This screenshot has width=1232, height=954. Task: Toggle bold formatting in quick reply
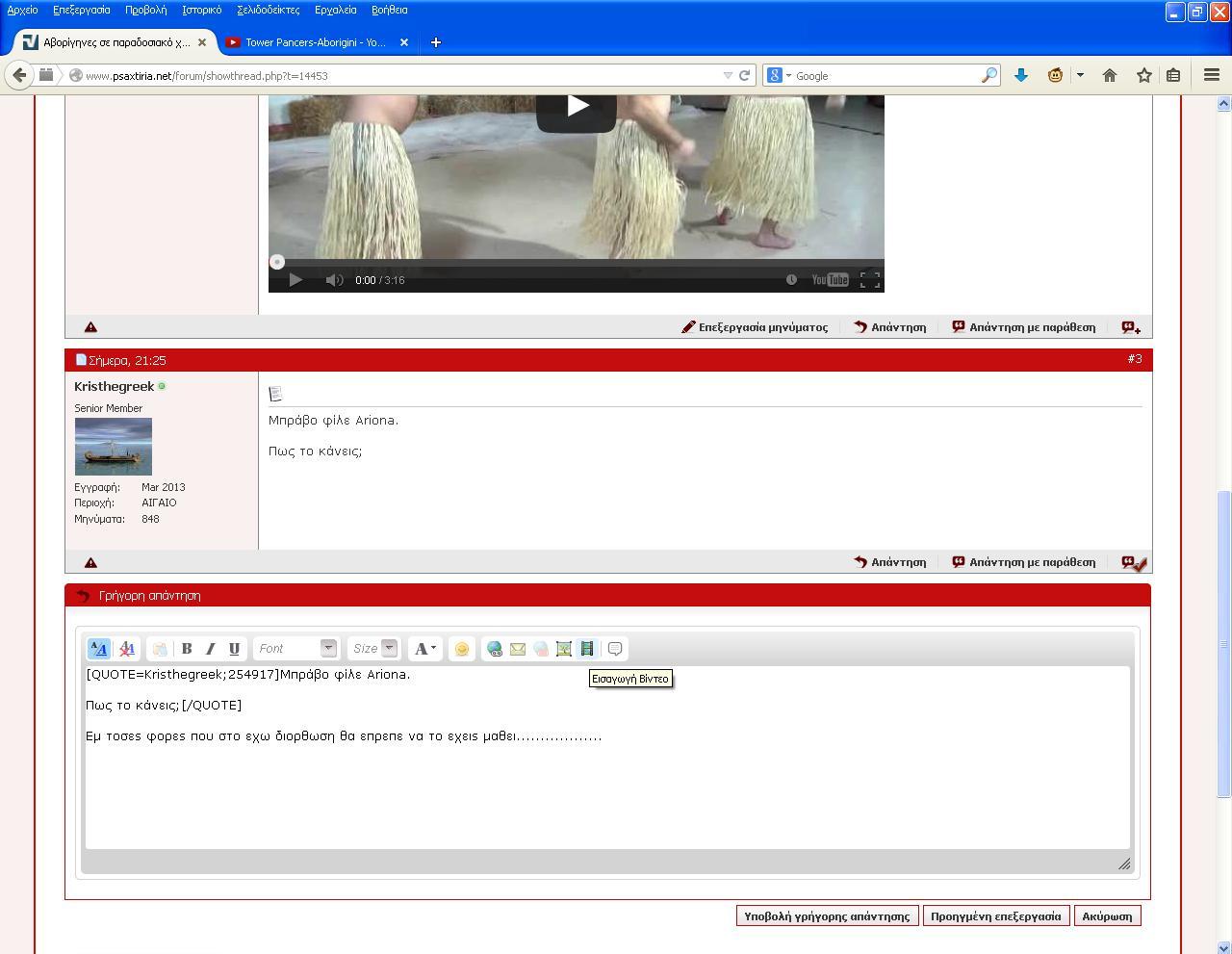(187, 649)
